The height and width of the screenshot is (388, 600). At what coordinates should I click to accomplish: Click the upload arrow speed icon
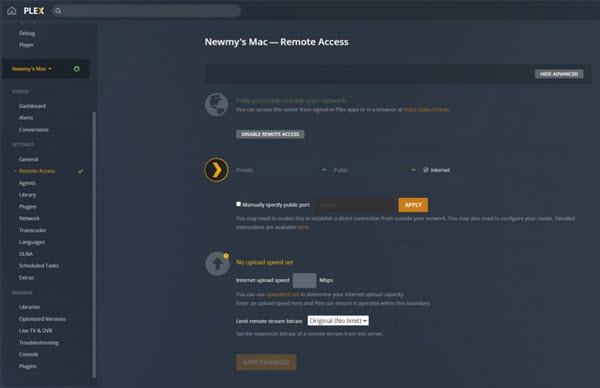(x=217, y=264)
